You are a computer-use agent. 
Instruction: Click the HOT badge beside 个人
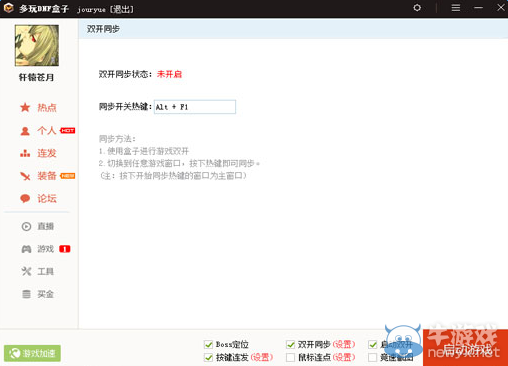pos(68,130)
